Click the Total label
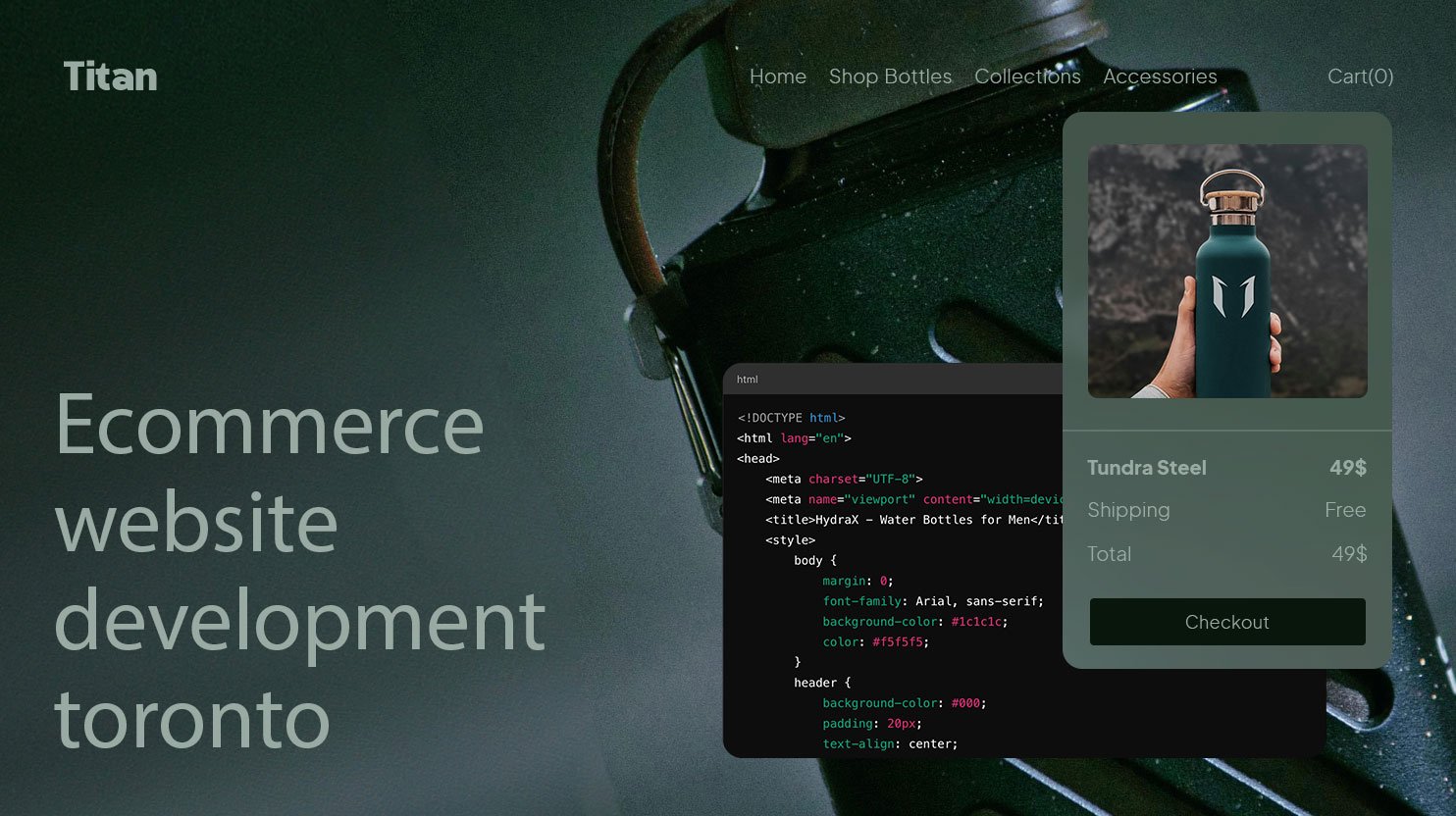 coord(1109,554)
